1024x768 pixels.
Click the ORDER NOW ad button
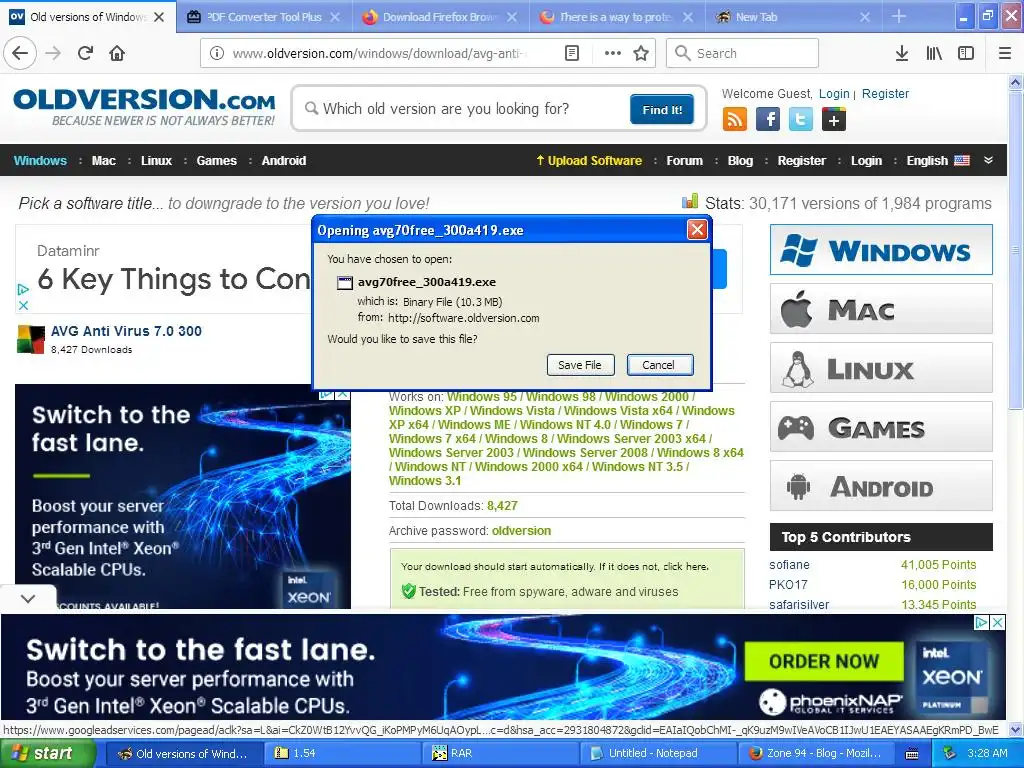coord(824,661)
